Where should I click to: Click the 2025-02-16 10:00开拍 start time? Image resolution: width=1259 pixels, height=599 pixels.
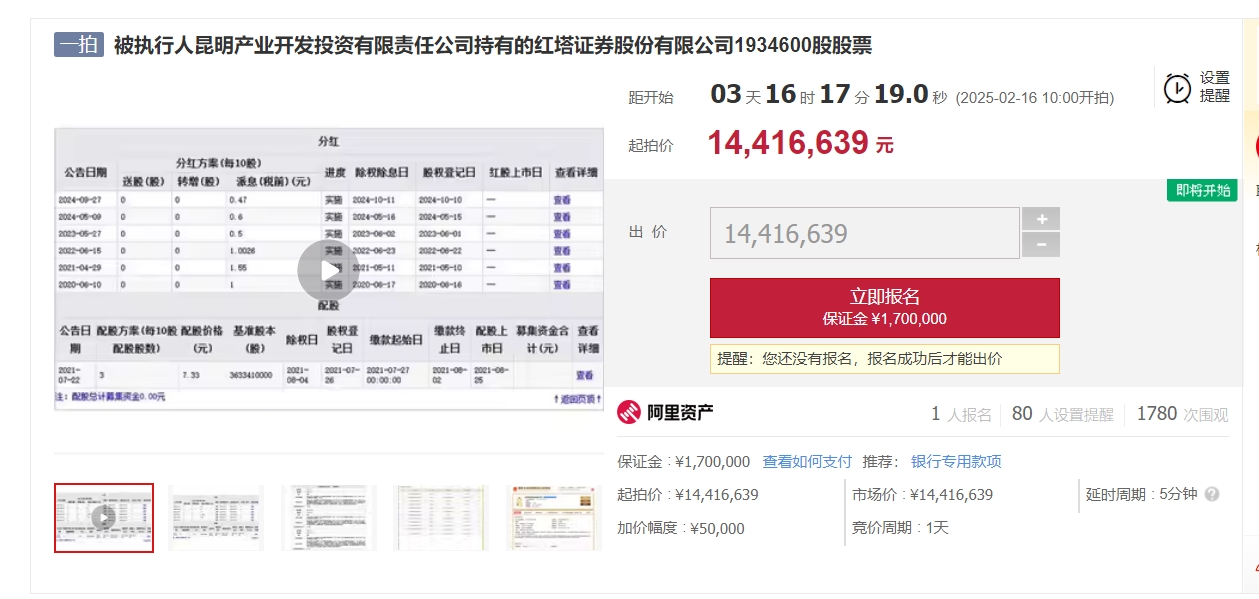[1035, 98]
